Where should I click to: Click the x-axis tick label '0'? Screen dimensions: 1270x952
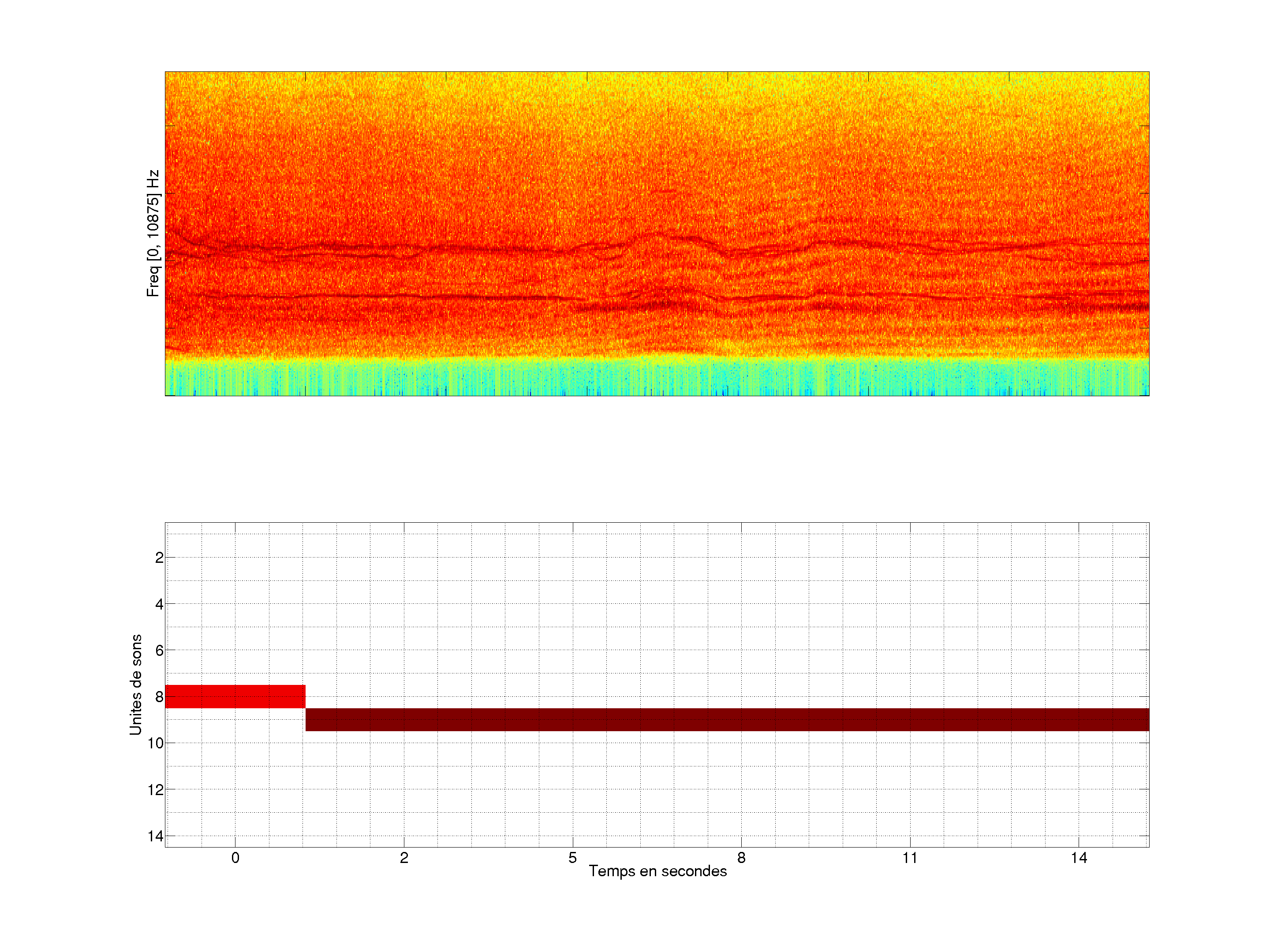click(x=235, y=858)
